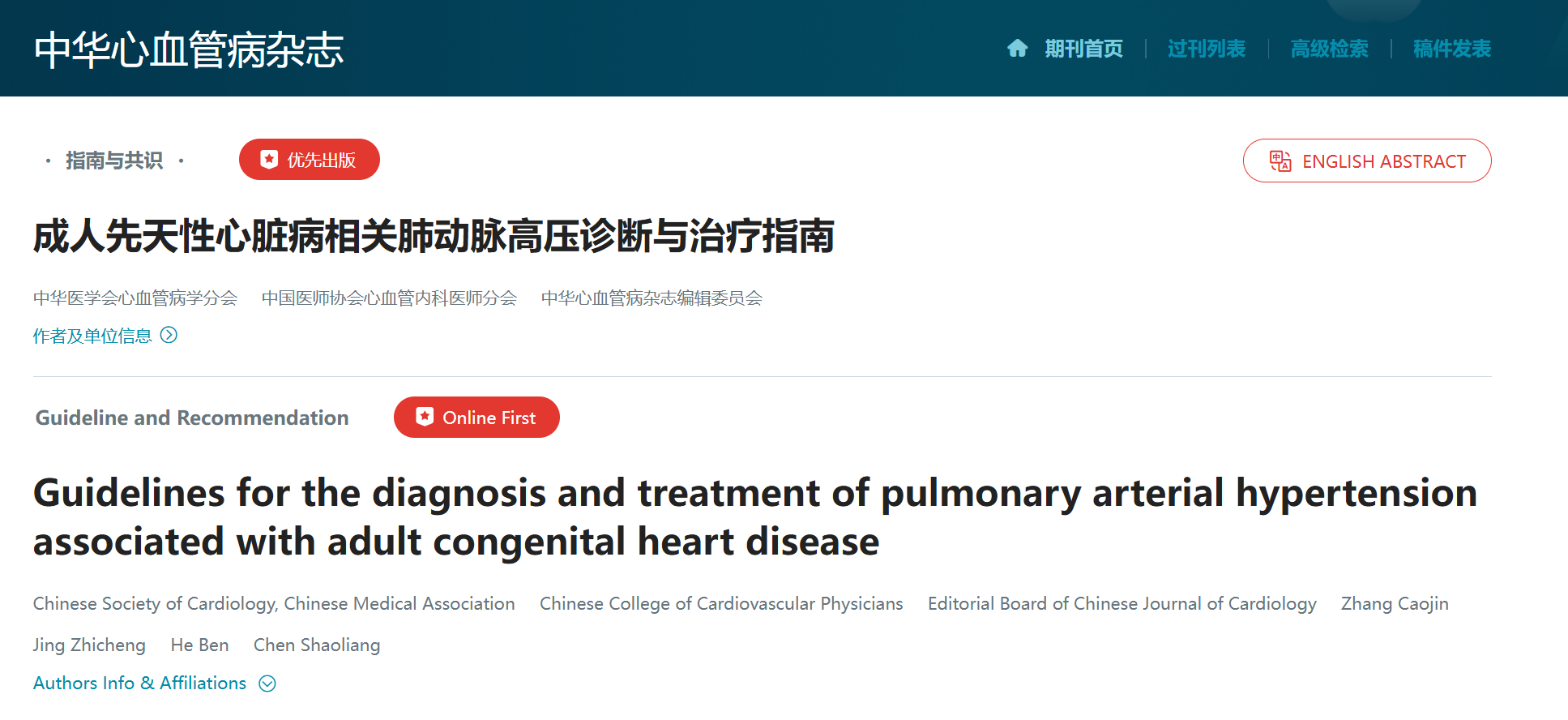The height and width of the screenshot is (720, 1568).
Task: Expand the Authors Info & Affiliations chevron
Action: (x=267, y=684)
